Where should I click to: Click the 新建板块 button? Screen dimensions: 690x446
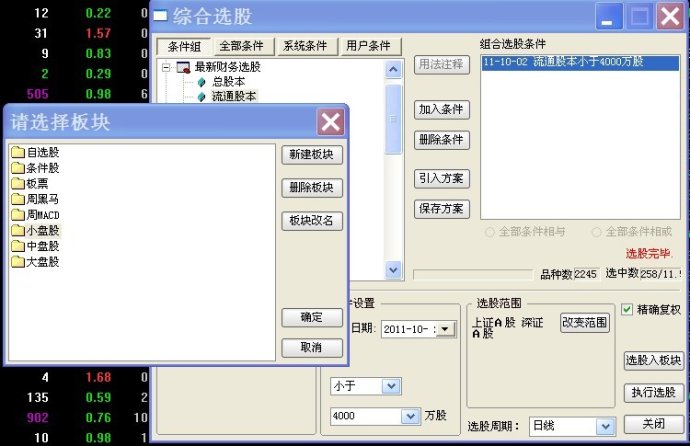pos(312,155)
